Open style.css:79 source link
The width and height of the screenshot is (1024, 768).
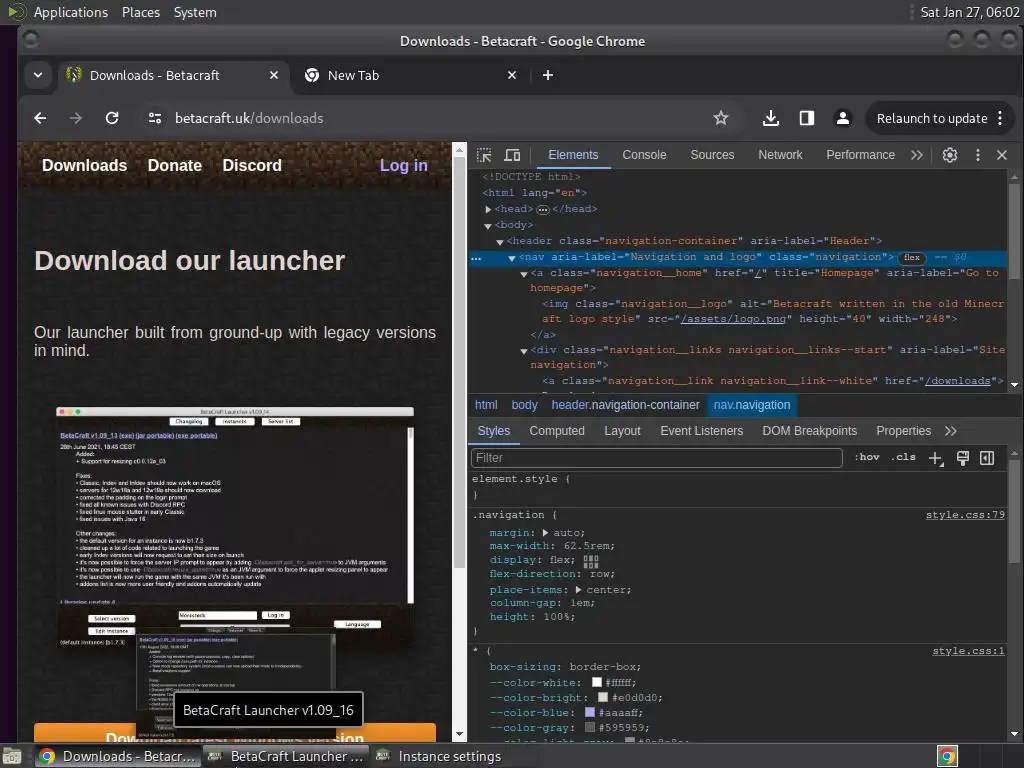click(965, 515)
